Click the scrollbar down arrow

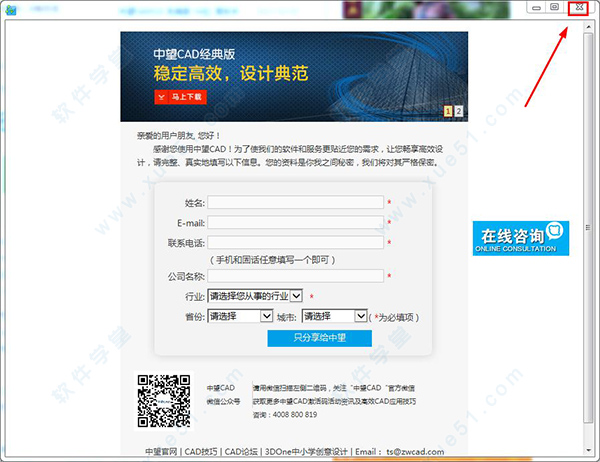pyautogui.click(x=588, y=450)
